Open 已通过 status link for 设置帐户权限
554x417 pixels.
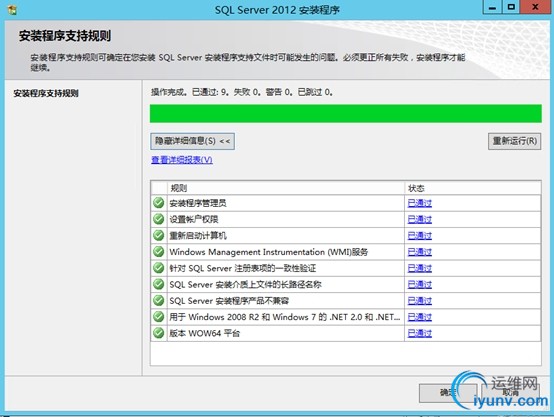[420, 219]
